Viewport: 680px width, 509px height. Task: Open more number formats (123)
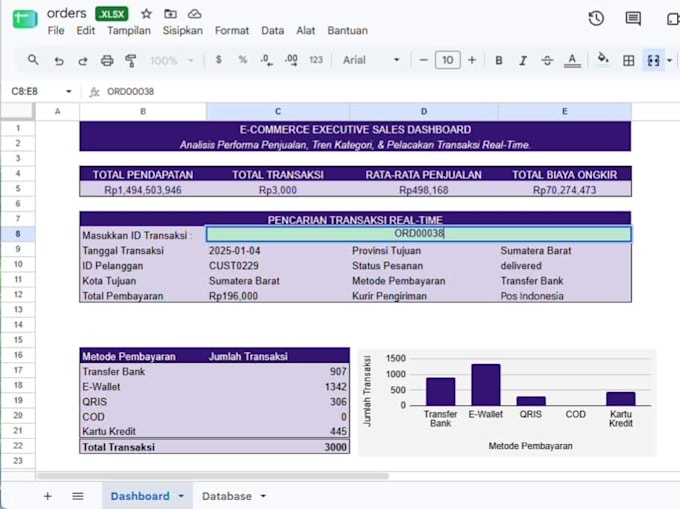point(316,60)
